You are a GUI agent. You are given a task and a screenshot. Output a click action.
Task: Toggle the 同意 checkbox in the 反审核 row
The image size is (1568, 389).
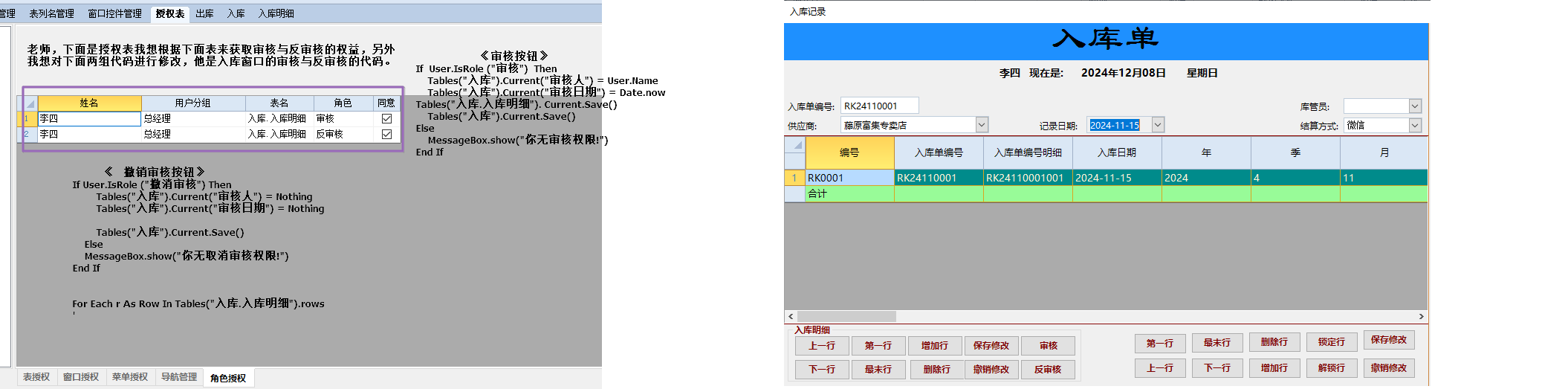point(386,134)
